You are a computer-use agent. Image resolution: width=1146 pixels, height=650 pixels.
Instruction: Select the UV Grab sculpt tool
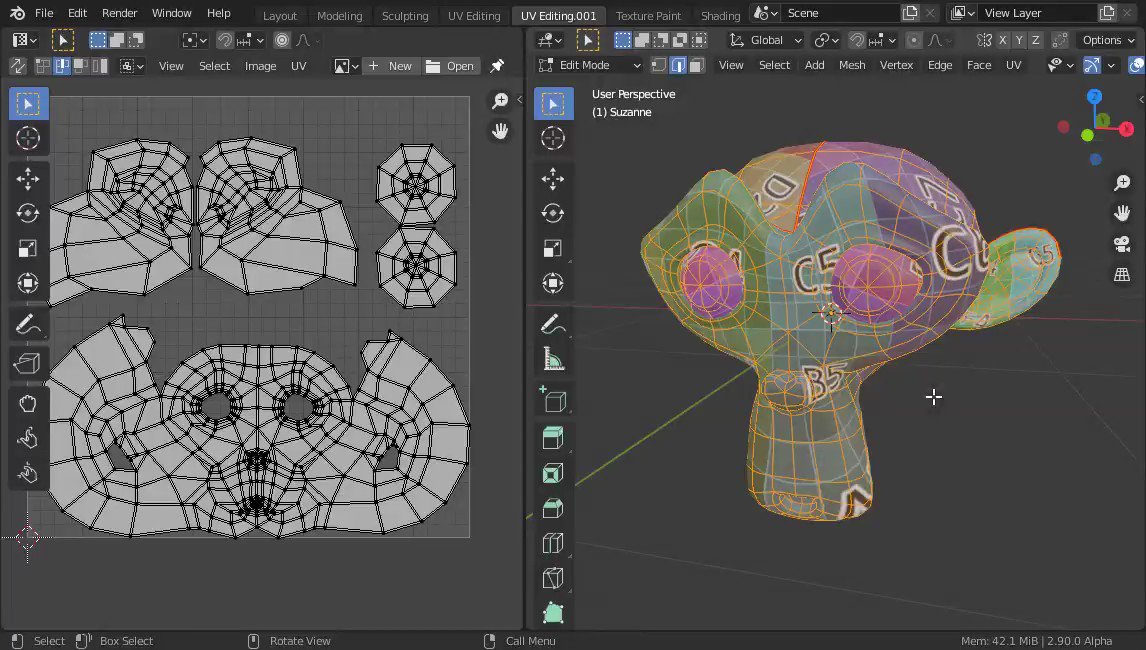(x=28, y=404)
